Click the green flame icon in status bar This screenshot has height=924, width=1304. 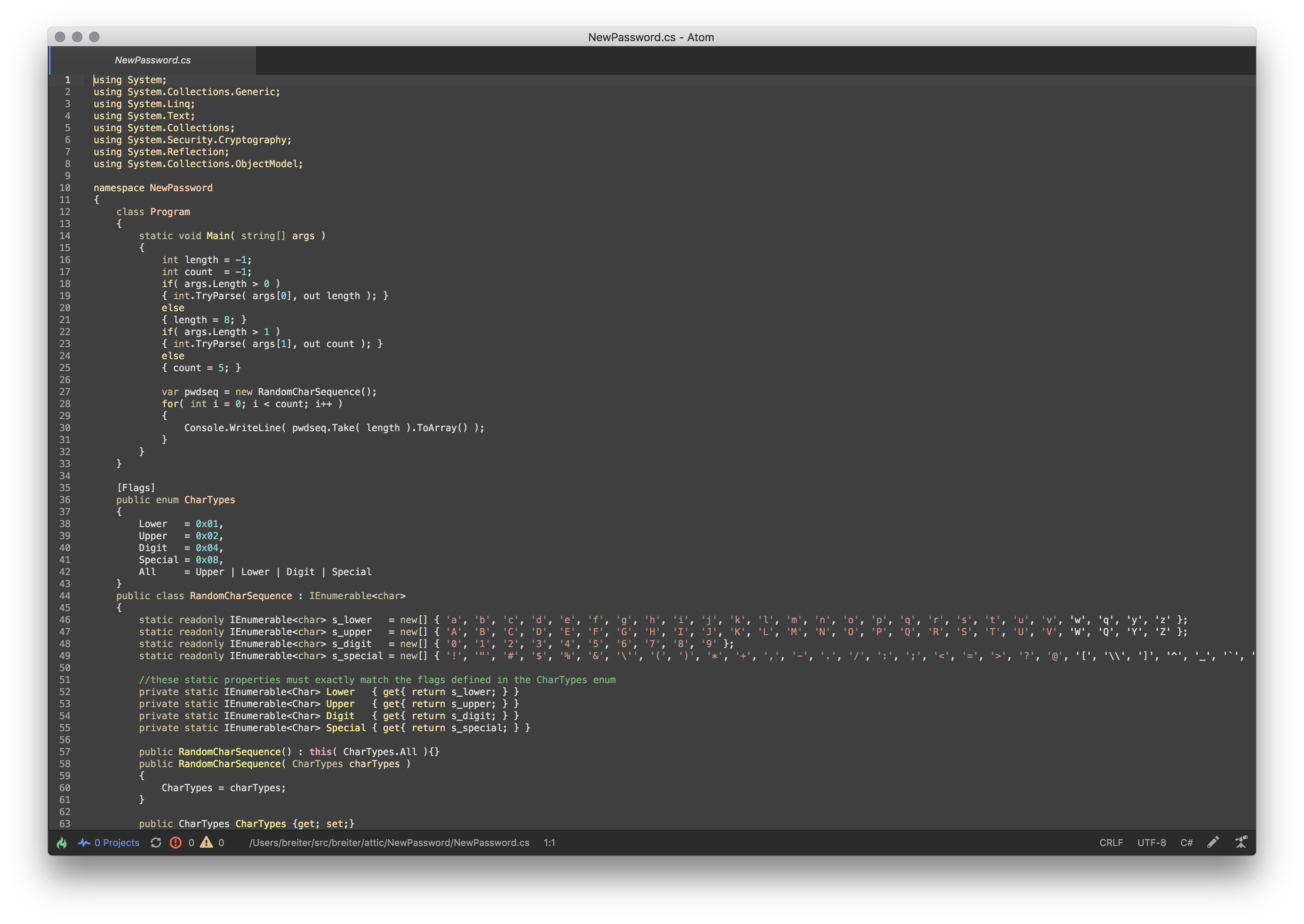(x=62, y=843)
